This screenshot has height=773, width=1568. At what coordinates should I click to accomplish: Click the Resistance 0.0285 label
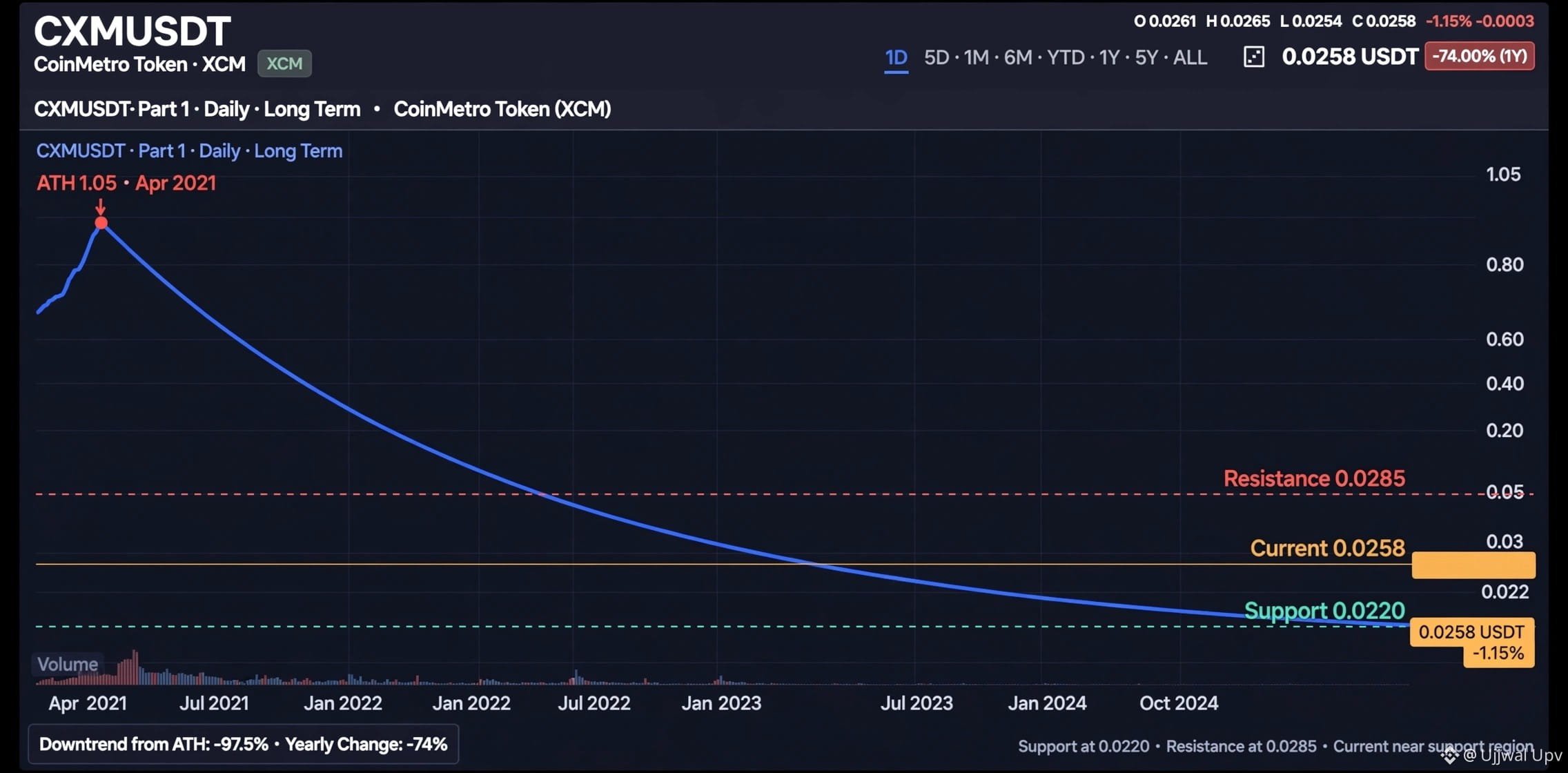(x=1314, y=478)
